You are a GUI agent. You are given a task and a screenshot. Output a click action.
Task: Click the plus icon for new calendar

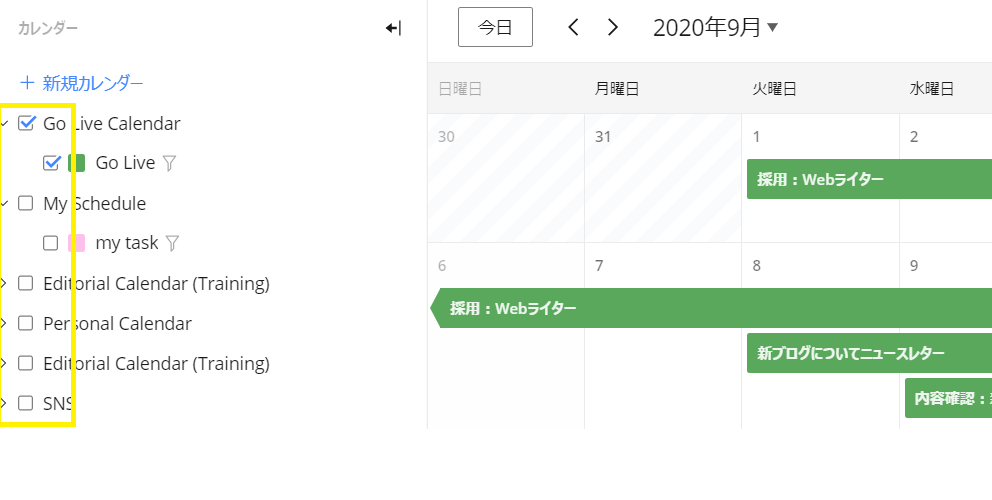(27, 83)
